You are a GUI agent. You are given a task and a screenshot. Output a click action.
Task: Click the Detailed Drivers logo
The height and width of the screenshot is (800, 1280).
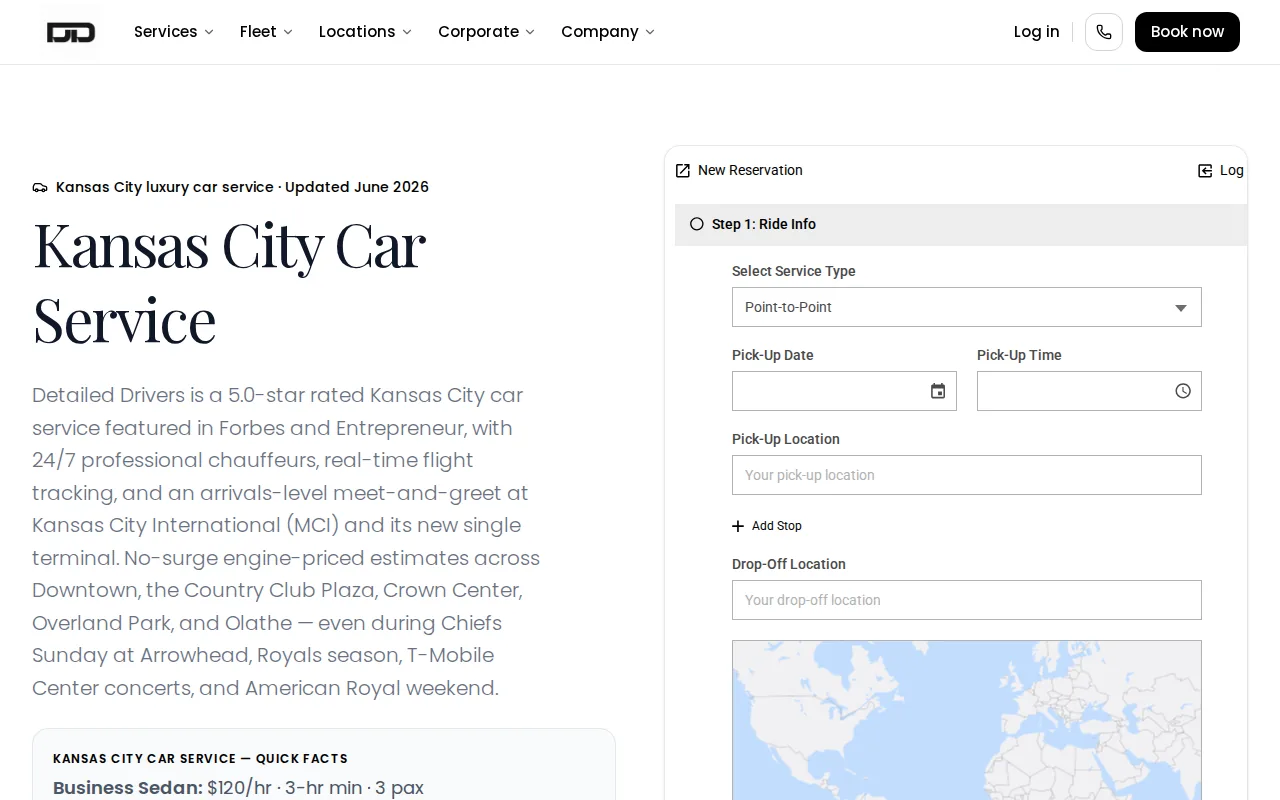coord(71,32)
